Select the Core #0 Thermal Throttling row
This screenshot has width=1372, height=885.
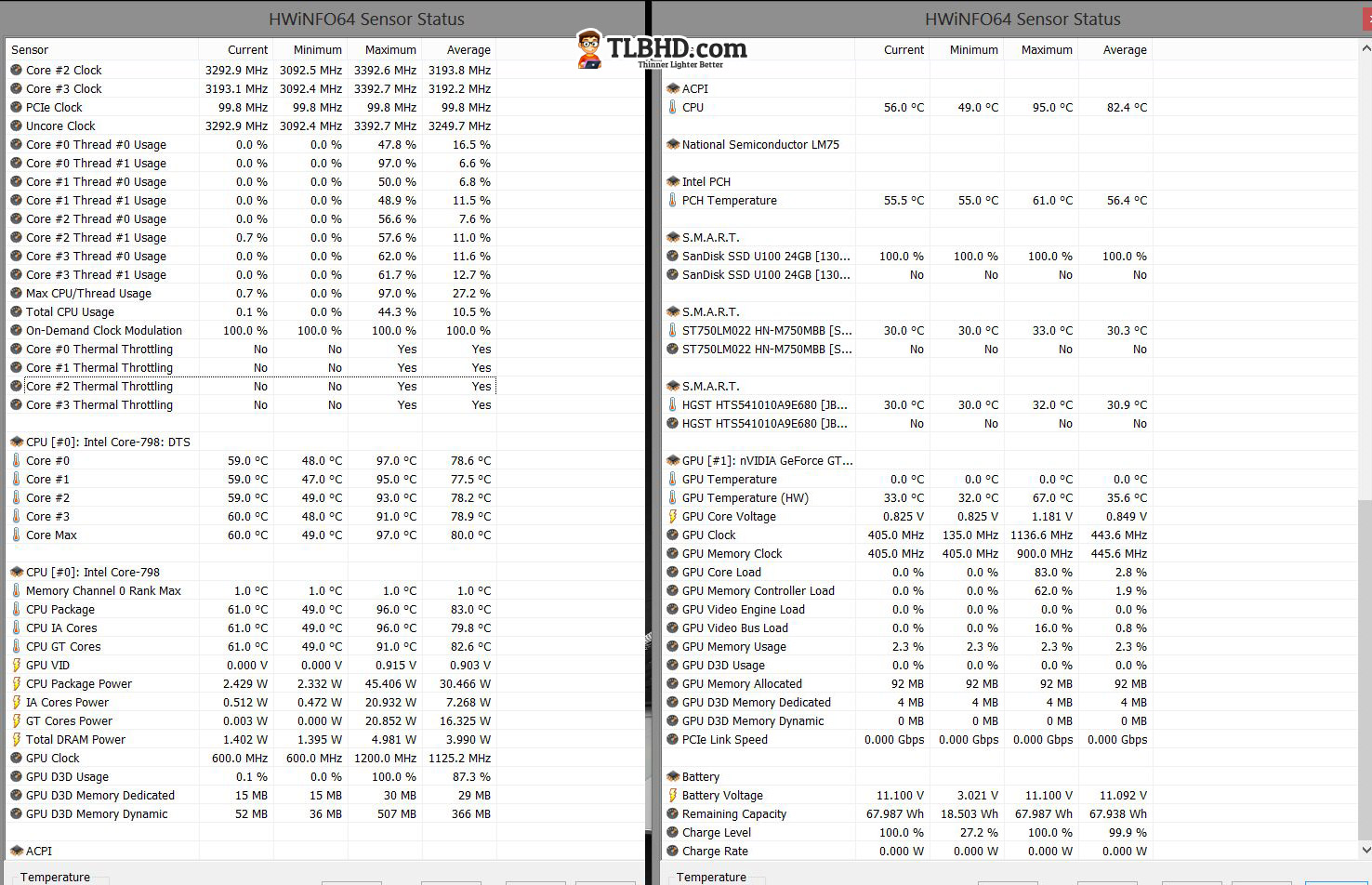tap(251, 349)
